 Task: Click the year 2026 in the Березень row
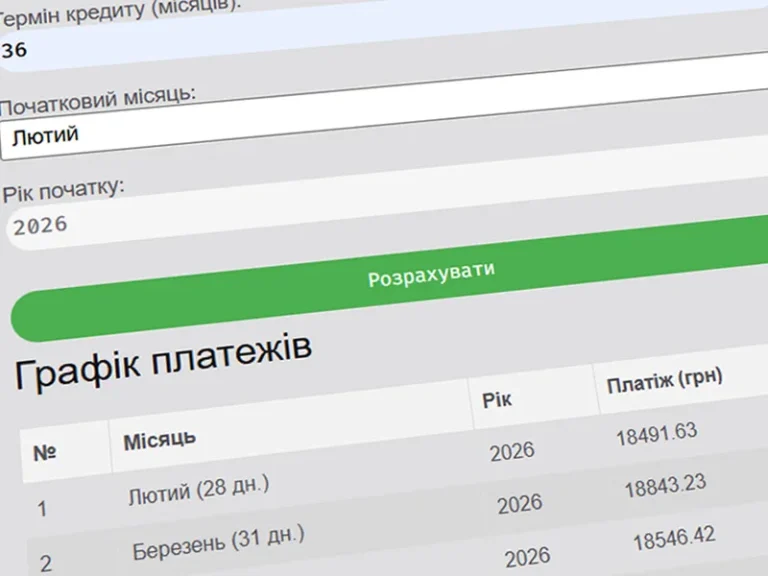point(520,504)
